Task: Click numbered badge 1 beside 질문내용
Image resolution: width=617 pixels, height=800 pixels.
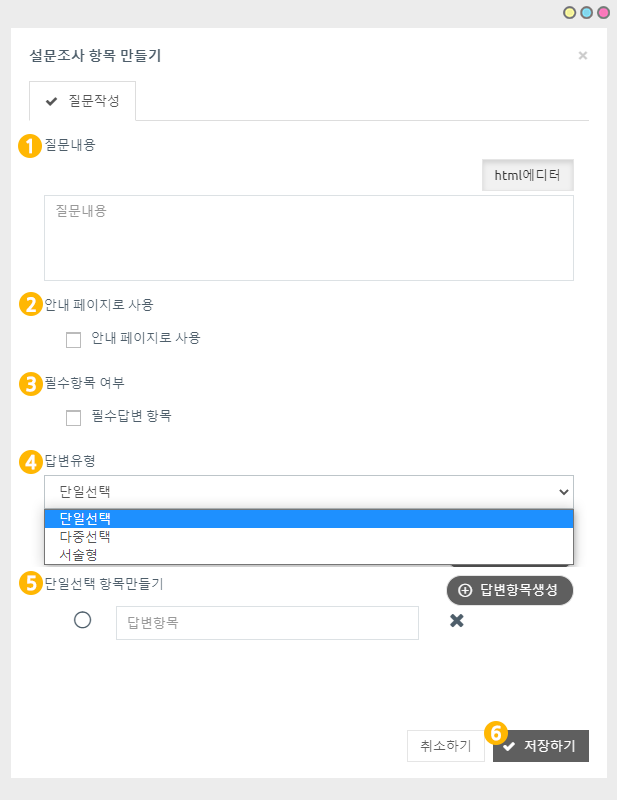Action: [x=29, y=145]
